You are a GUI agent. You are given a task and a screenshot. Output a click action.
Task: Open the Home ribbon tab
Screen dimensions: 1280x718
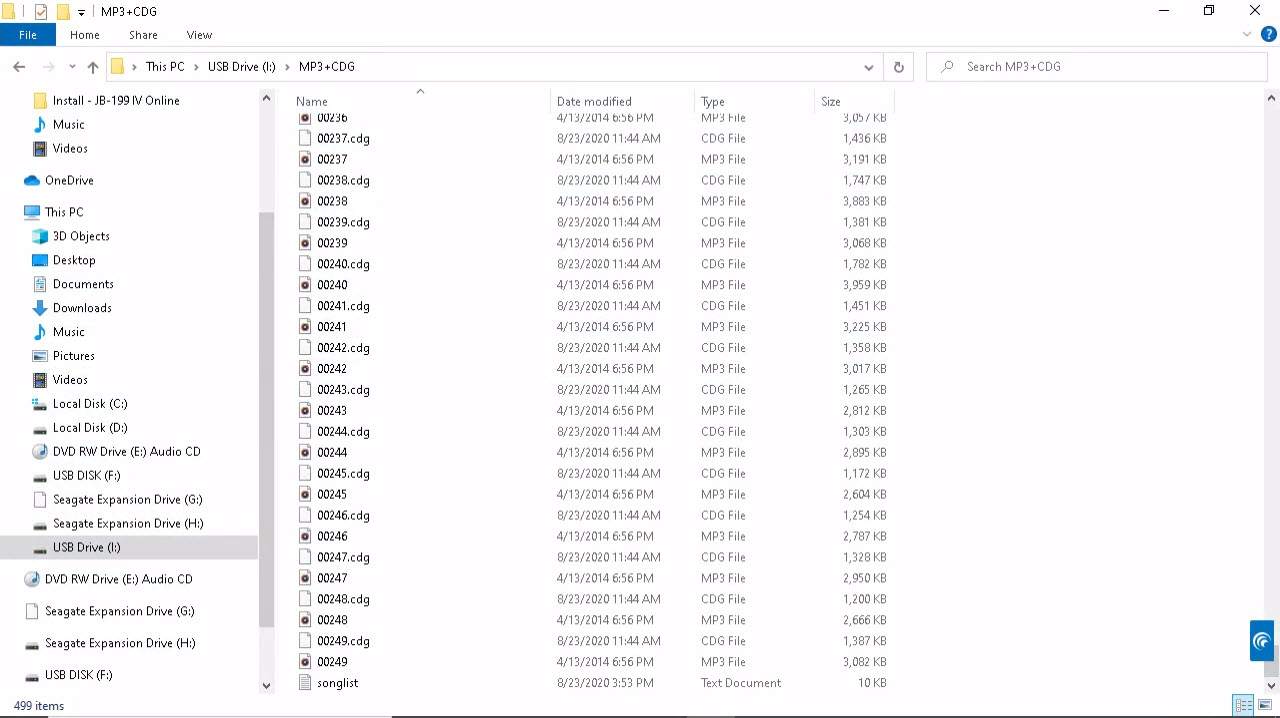tap(85, 35)
